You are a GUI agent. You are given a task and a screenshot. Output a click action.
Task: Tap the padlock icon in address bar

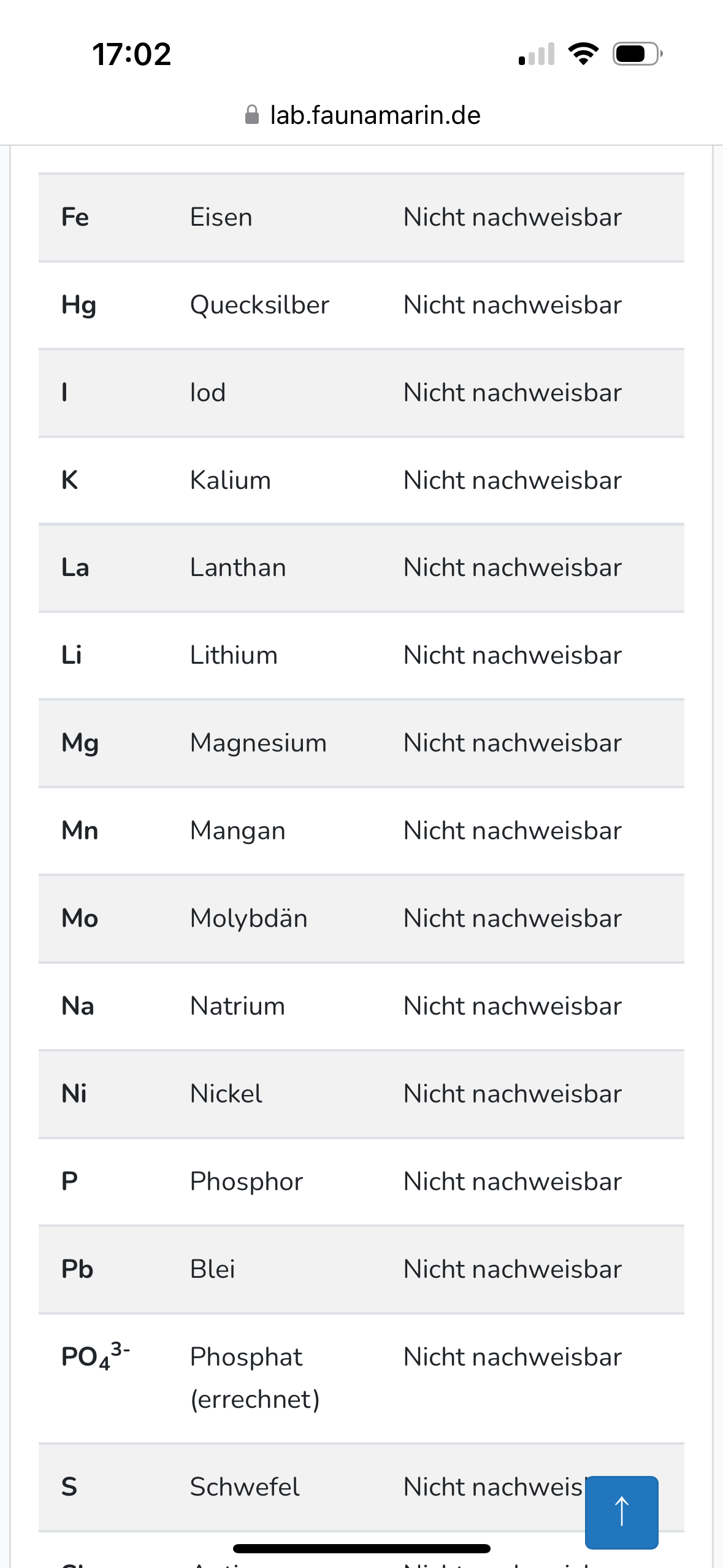(251, 115)
